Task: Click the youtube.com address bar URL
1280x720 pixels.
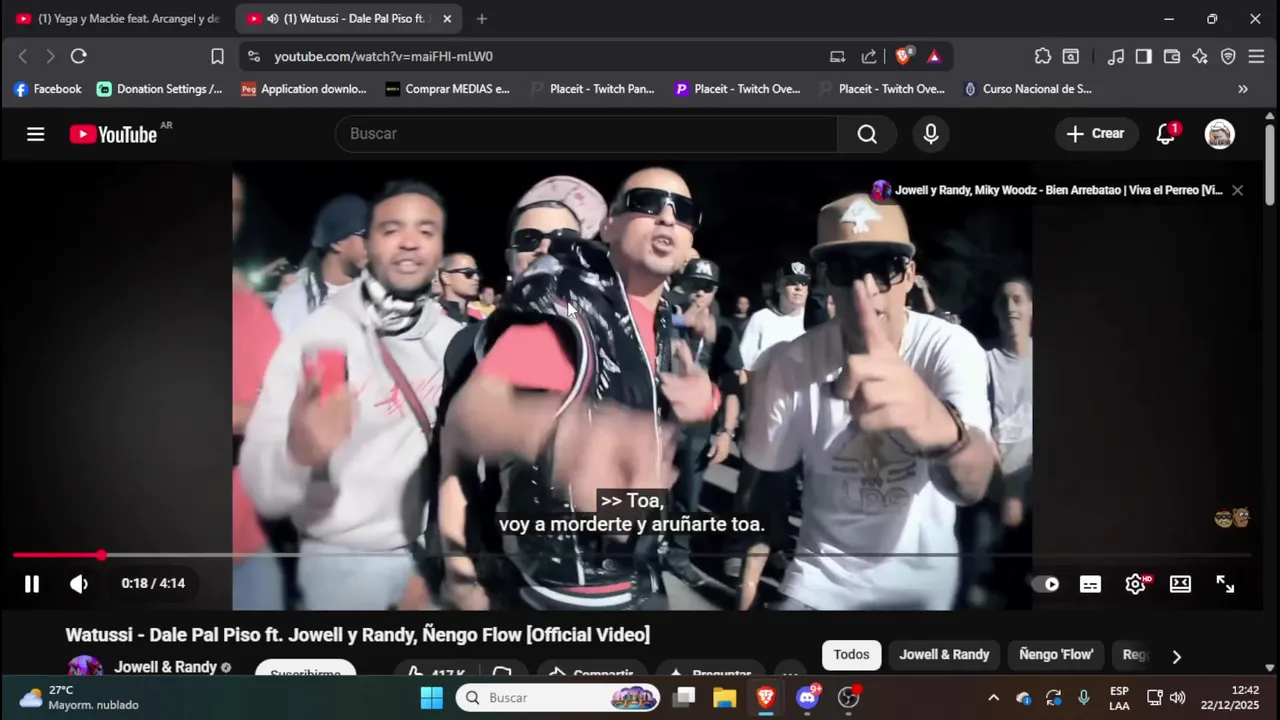Action: tap(384, 57)
